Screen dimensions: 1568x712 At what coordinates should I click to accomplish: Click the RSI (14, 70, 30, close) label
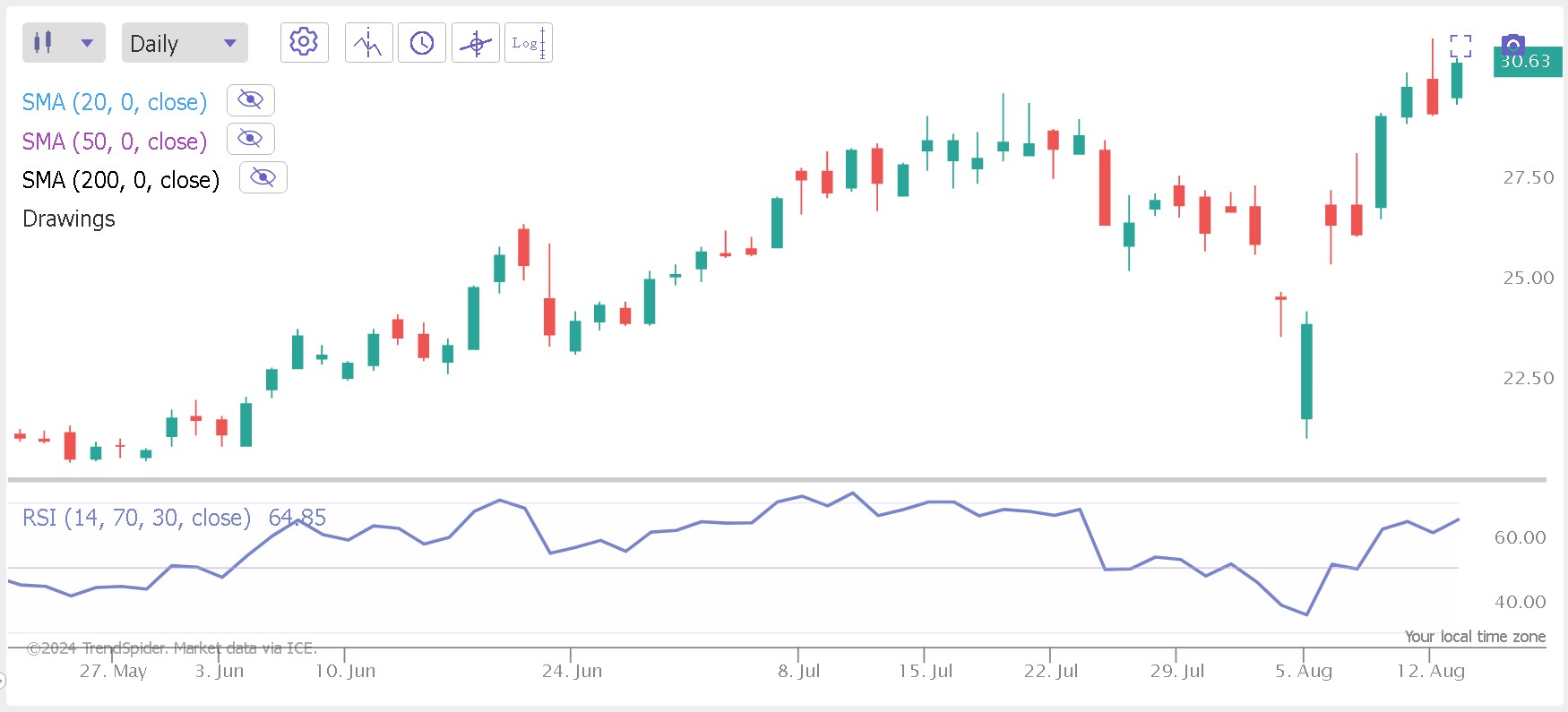click(x=136, y=518)
